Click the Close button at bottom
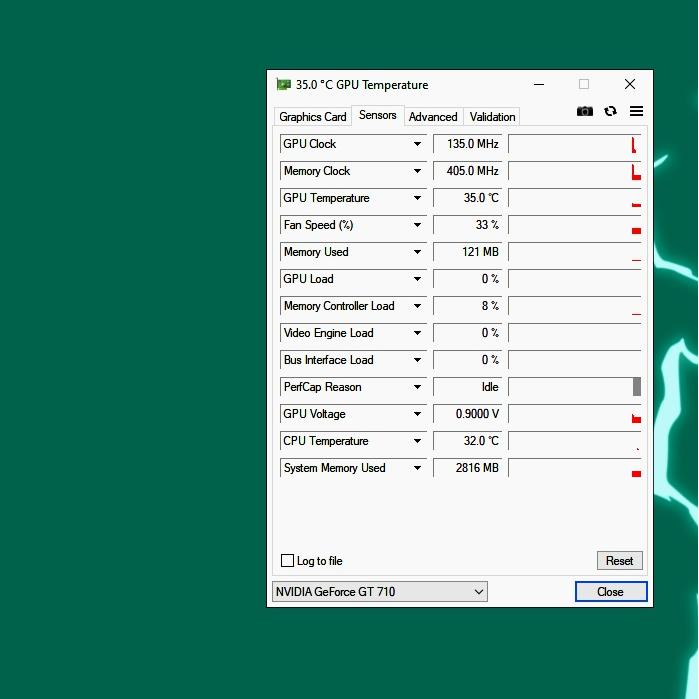Viewport: 699px width, 699px height. [611, 592]
